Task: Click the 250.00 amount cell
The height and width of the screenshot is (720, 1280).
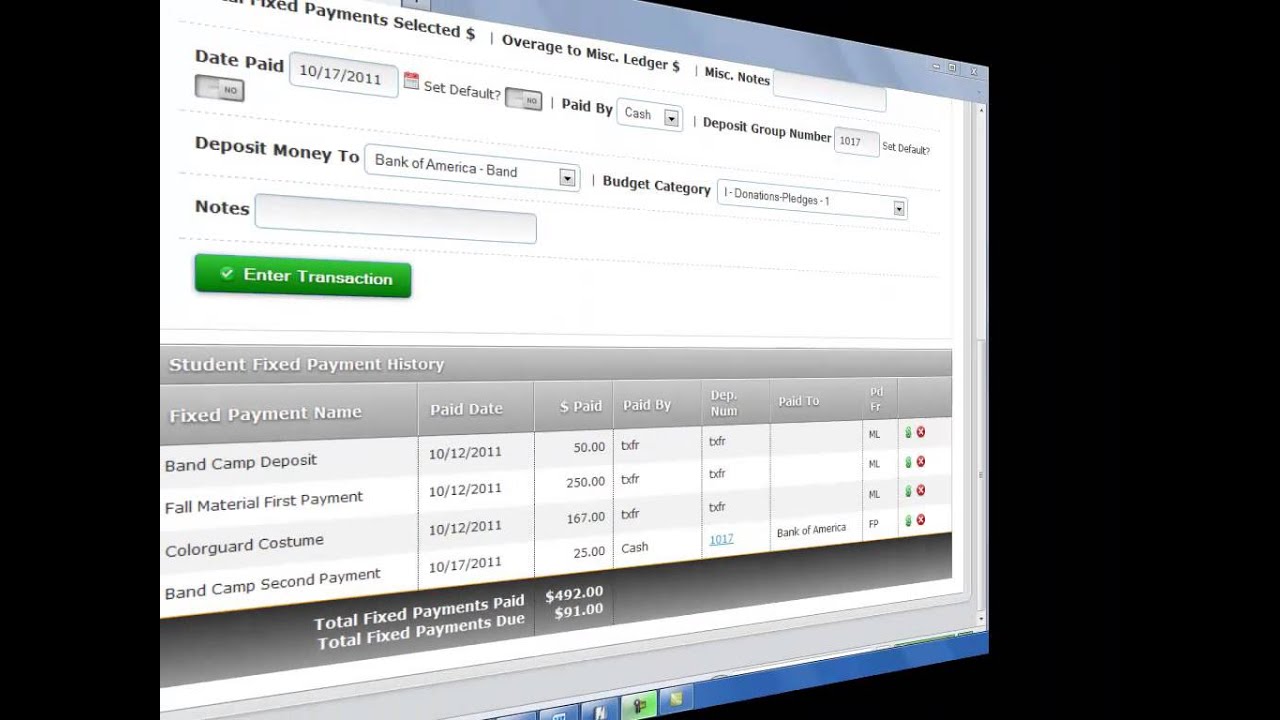Action: (585, 482)
